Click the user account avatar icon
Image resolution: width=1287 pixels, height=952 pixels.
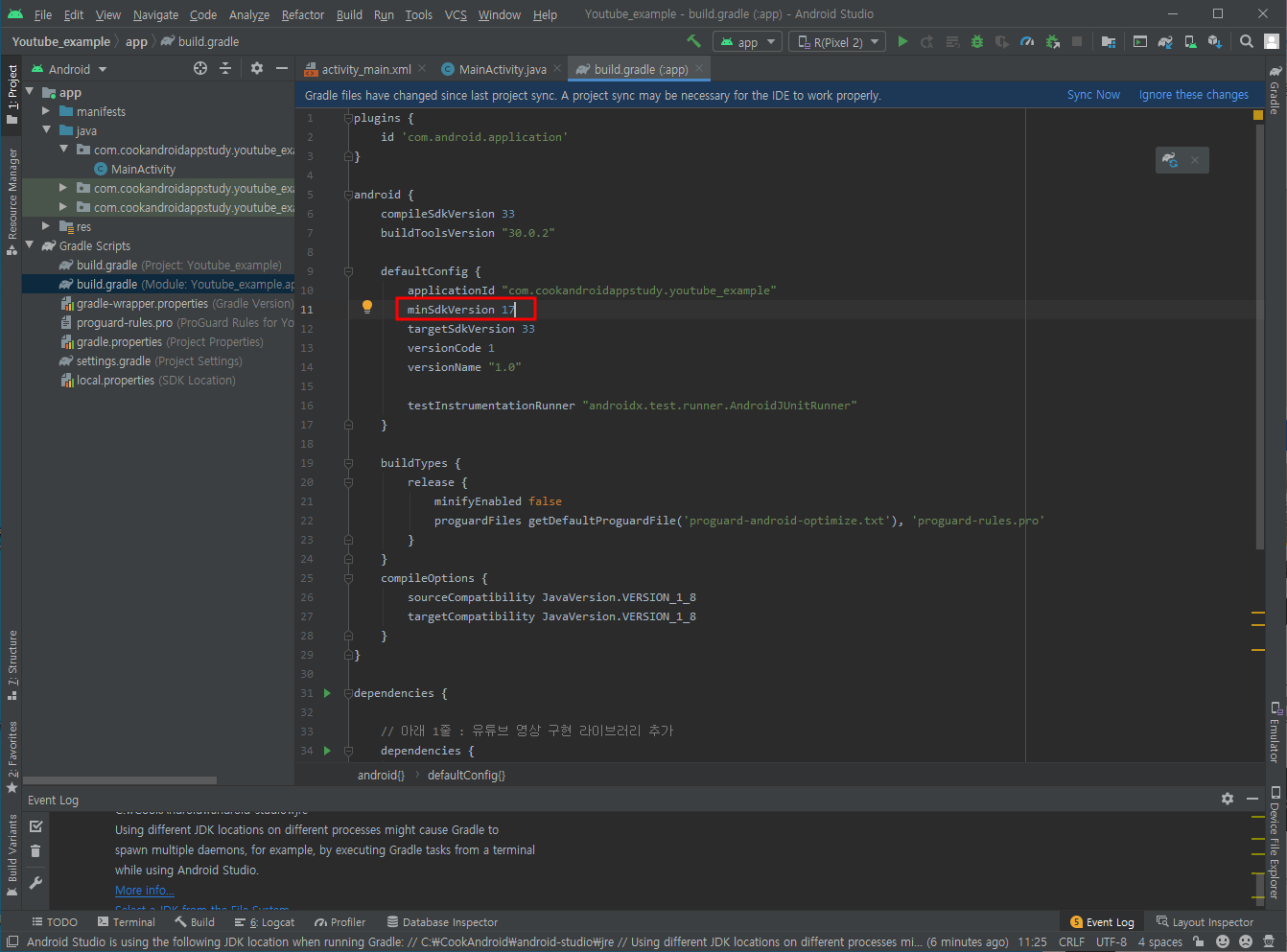(x=1271, y=41)
